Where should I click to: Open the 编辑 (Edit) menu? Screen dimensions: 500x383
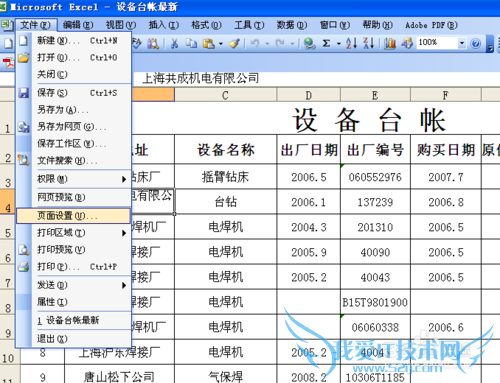pos(78,25)
